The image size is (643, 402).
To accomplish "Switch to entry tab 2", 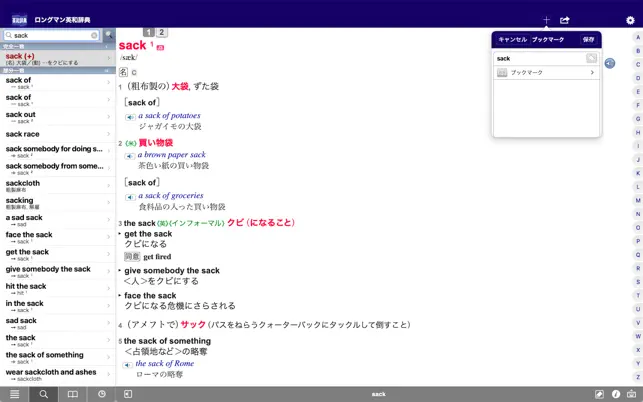I will tap(162, 32).
